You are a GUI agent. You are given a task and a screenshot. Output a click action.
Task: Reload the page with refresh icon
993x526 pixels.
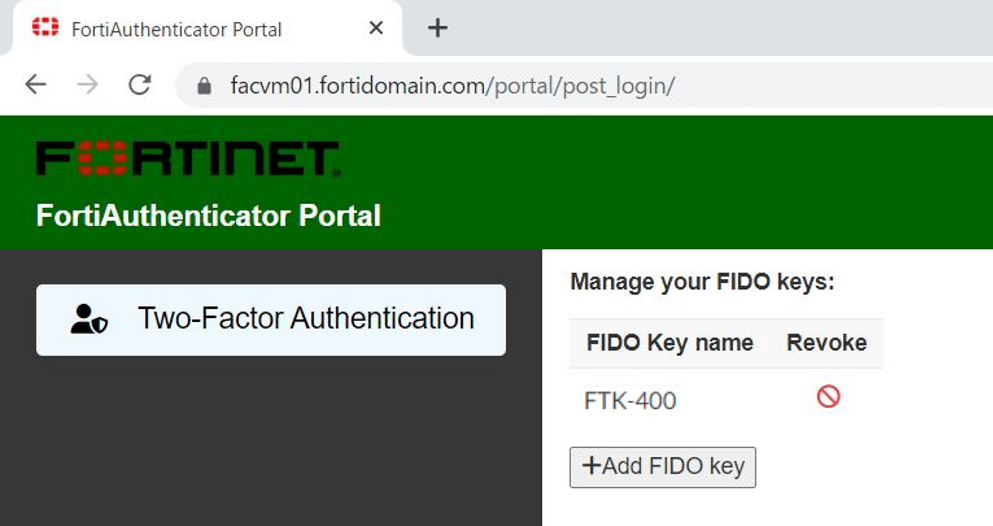139,84
